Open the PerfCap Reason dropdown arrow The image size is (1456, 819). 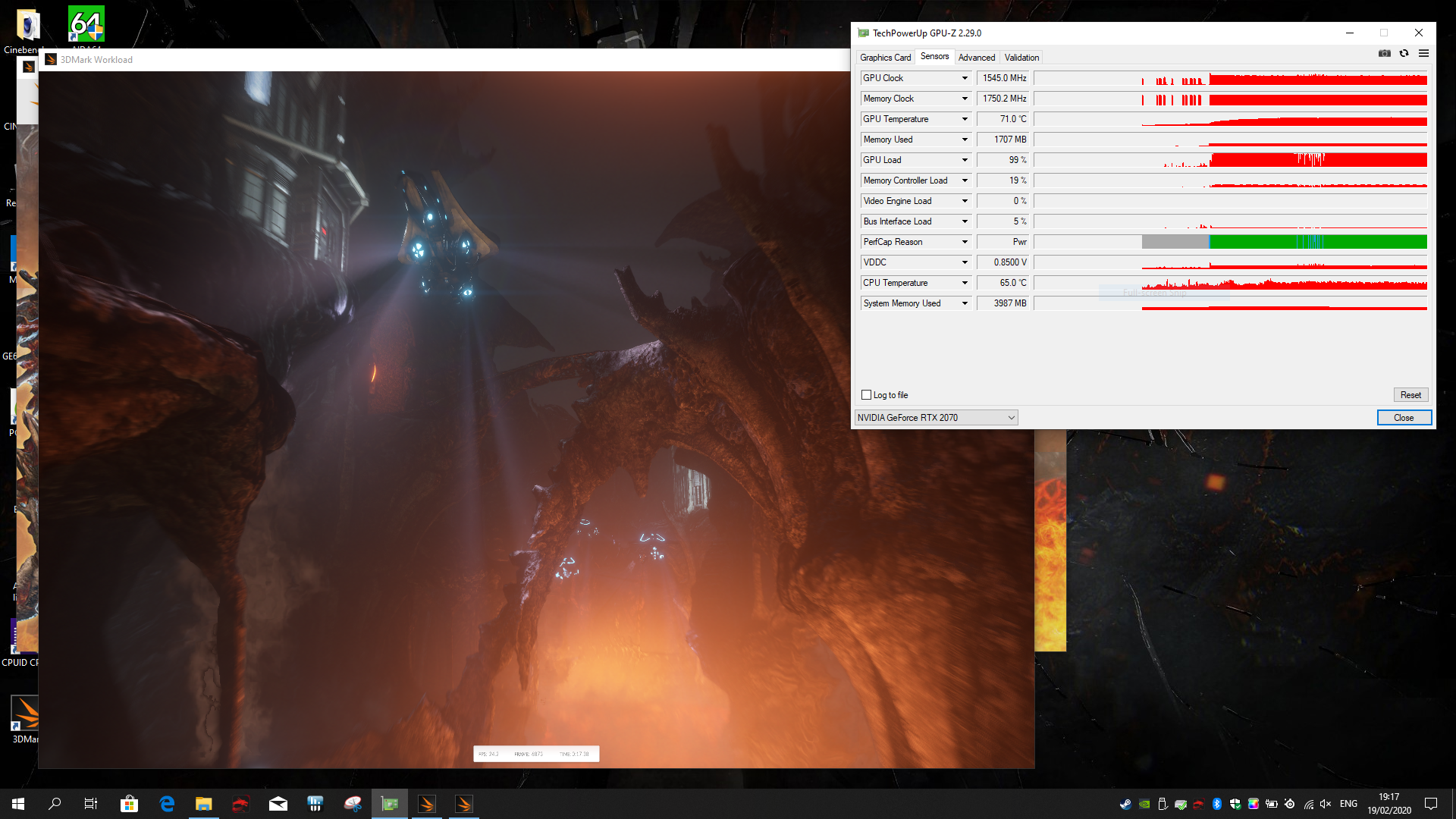965,242
